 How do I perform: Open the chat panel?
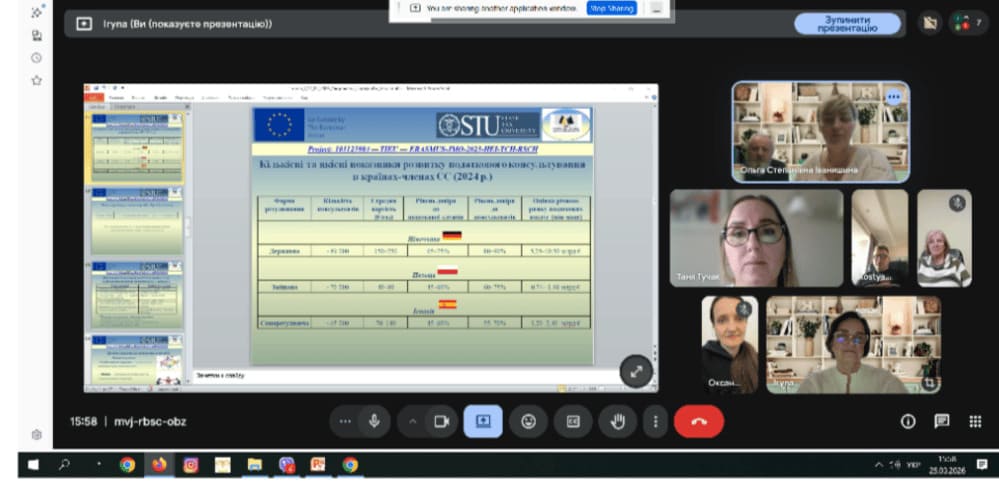pyautogui.click(x=941, y=422)
